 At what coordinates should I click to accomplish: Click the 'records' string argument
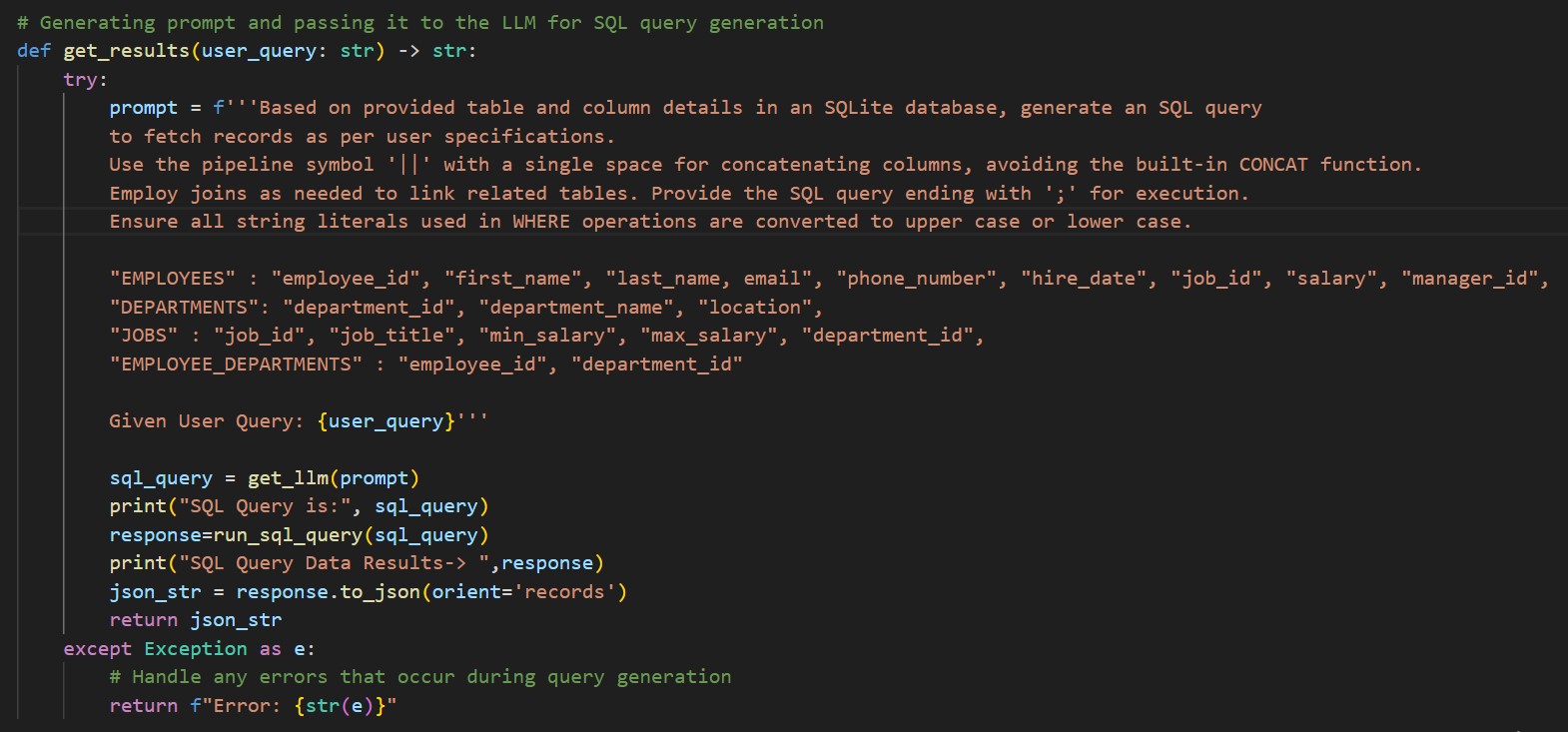pyautogui.click(x=564, y=592)
